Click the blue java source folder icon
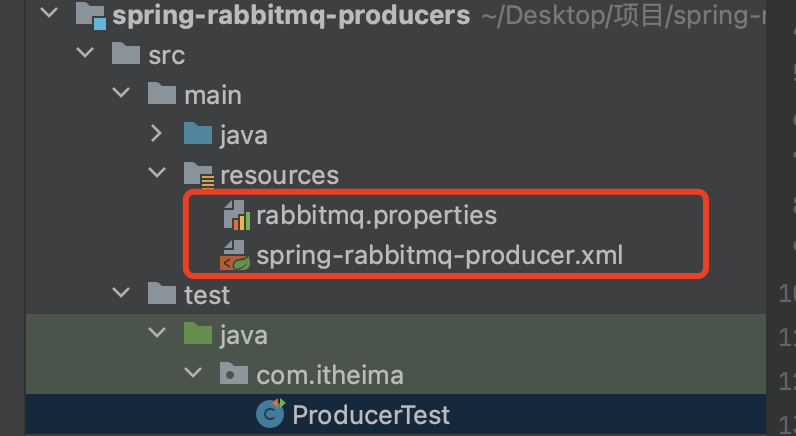Viewport: 796px width, 436px height. pyautogui.click(x=198, y=134)
